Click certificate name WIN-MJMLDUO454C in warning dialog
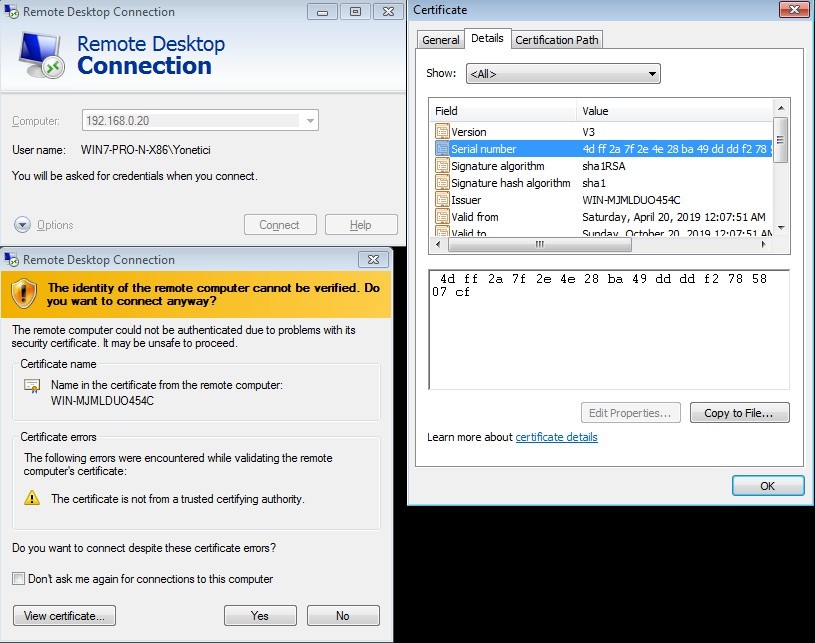 102,401
